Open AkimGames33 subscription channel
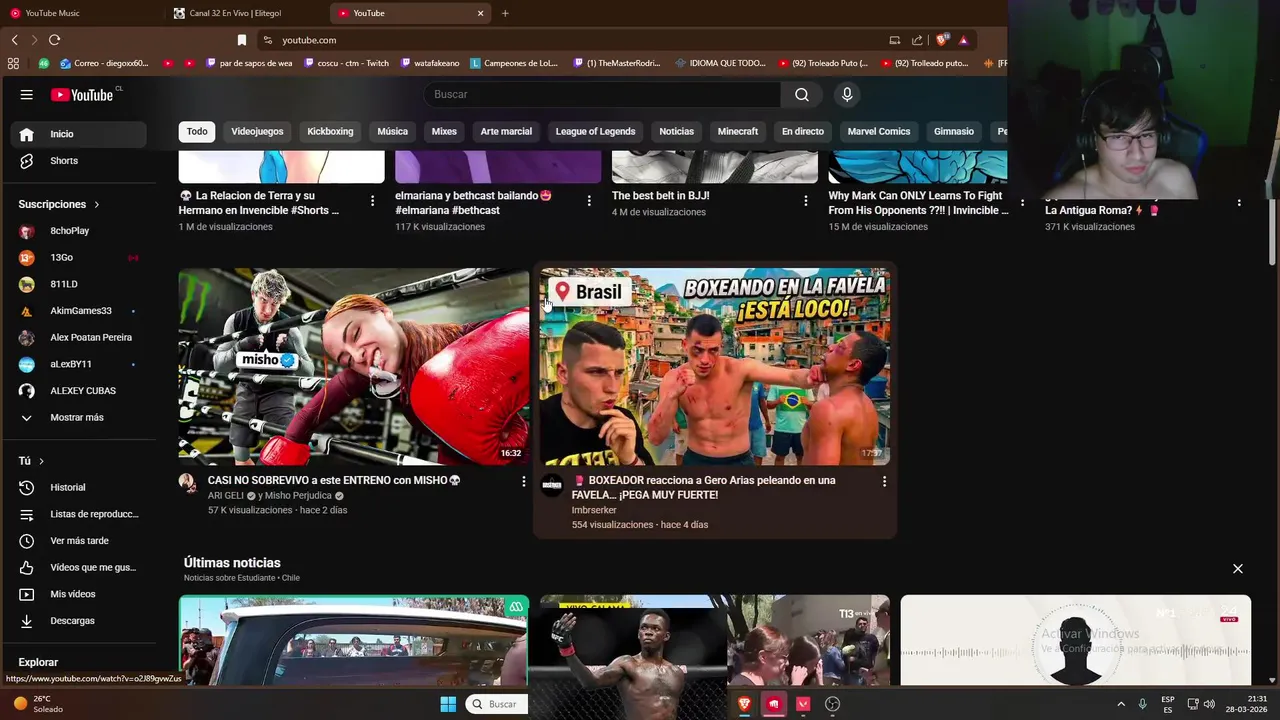This screenshot has height=720, width=1280. 78,311
